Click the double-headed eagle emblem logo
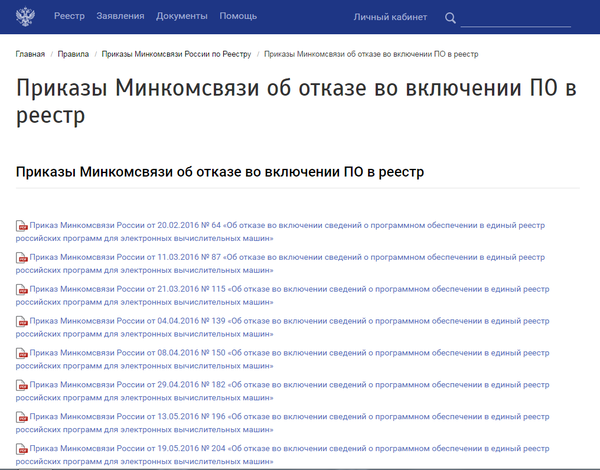This screenshot has height=470, width=600. pyautogui.click(x=25, y=16)
